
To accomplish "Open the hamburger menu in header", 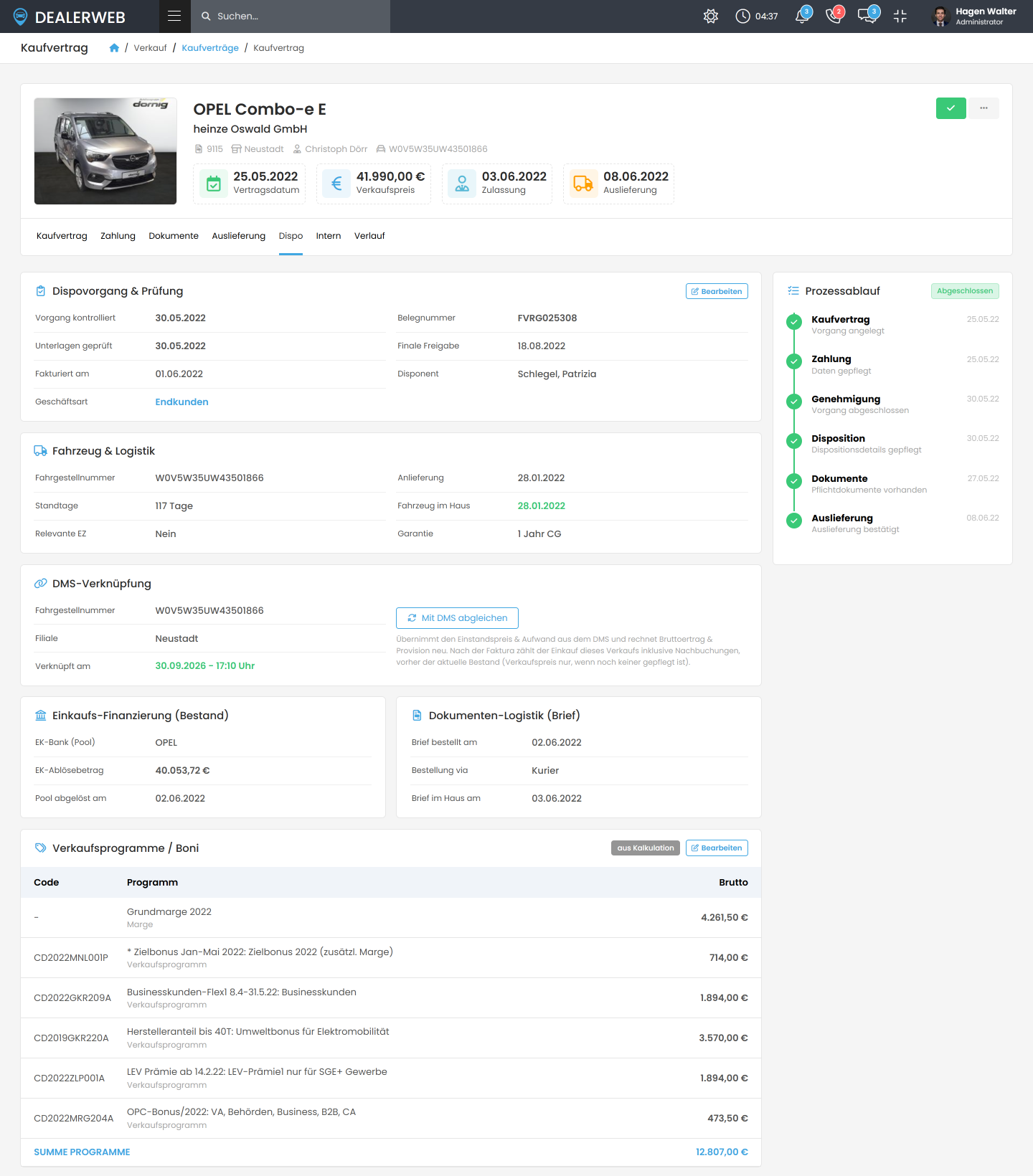I will coord(174,16).
